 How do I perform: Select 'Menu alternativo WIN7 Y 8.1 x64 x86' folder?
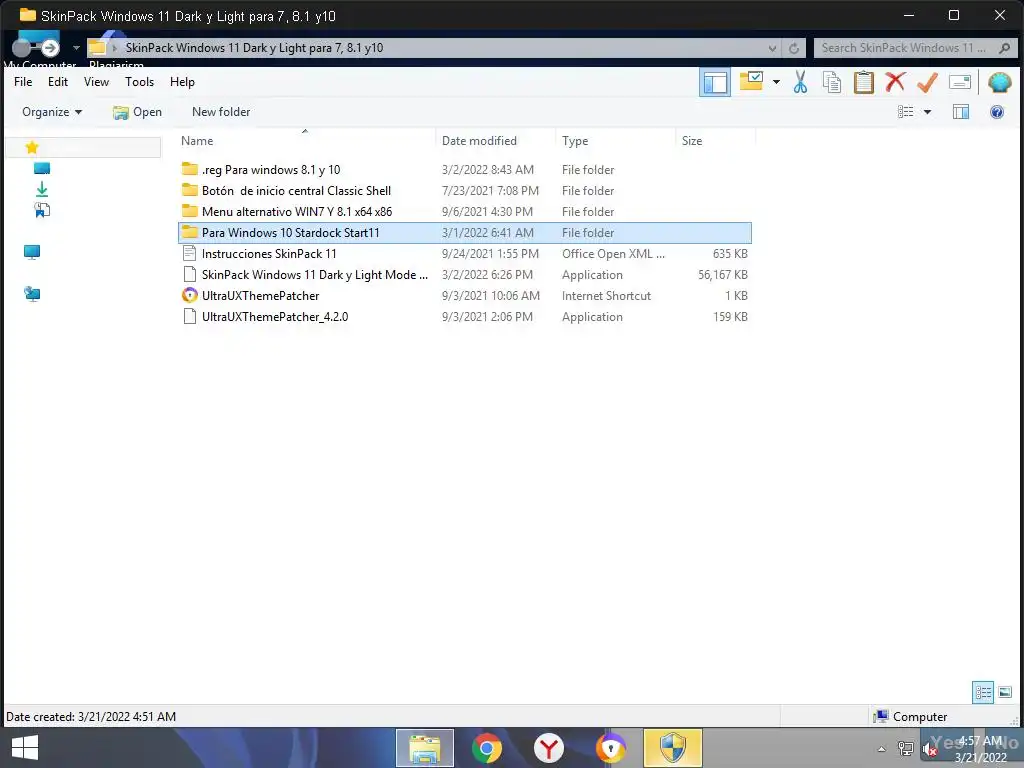coord(464,212)
